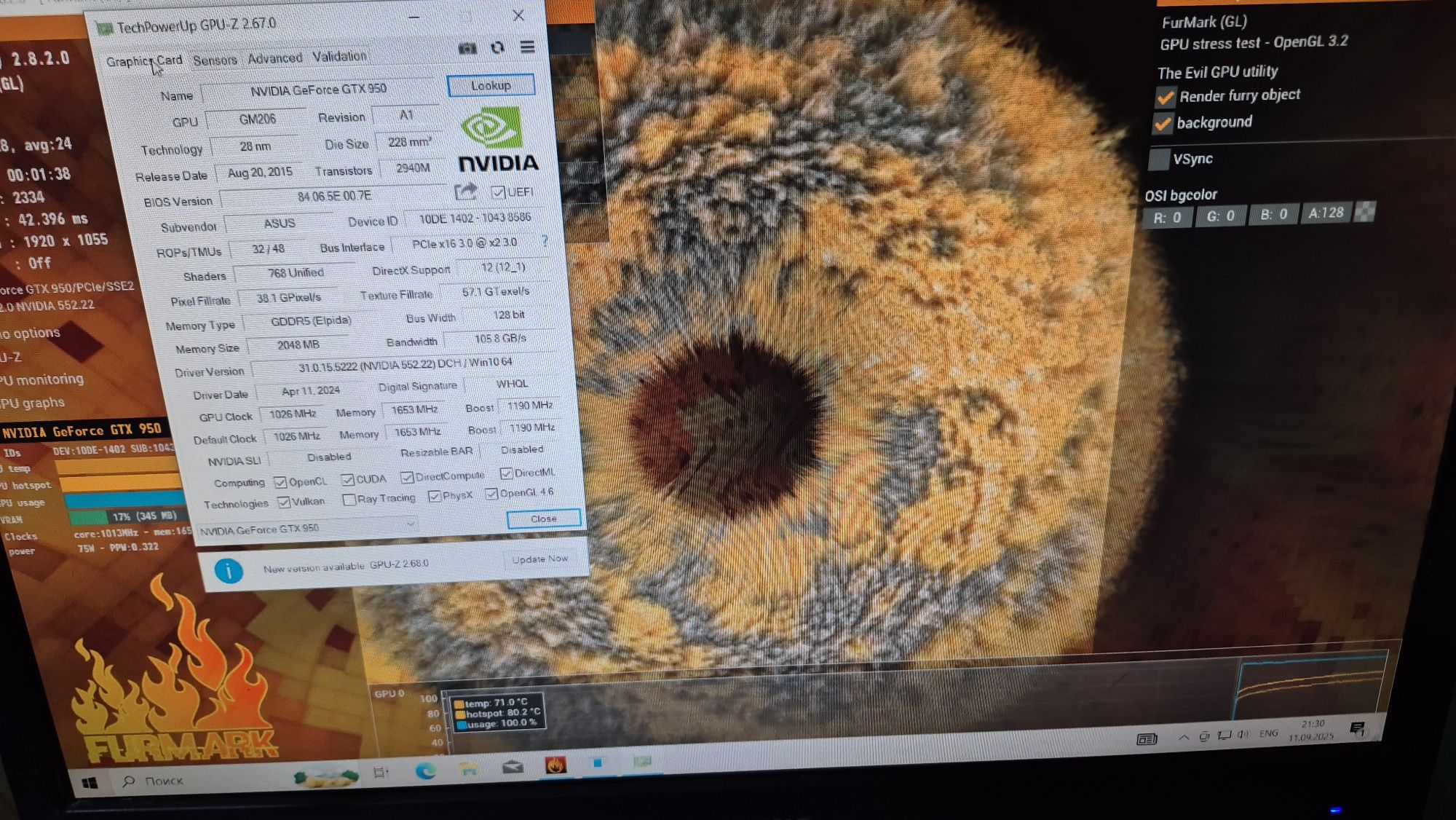Enable VSync in FurMark
The image size is (1456, 820).
click(1159, 159)
